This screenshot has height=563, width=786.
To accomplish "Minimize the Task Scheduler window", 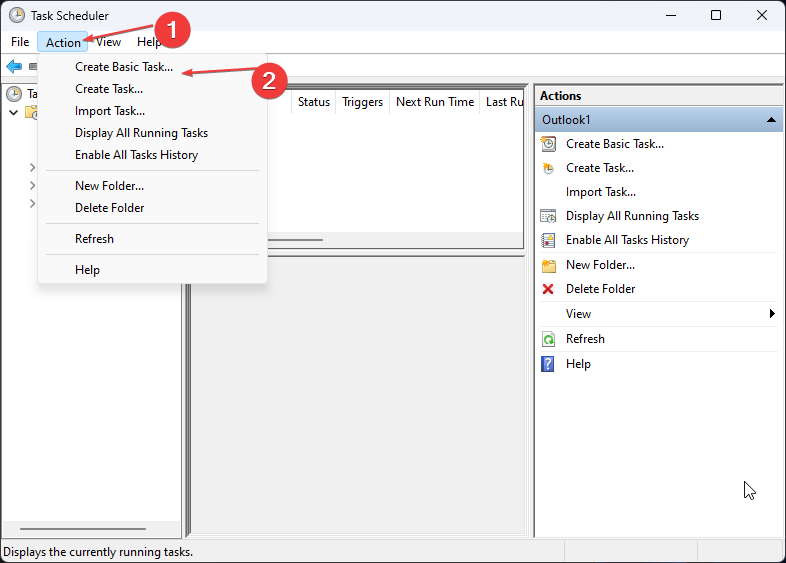I will 671,16.
